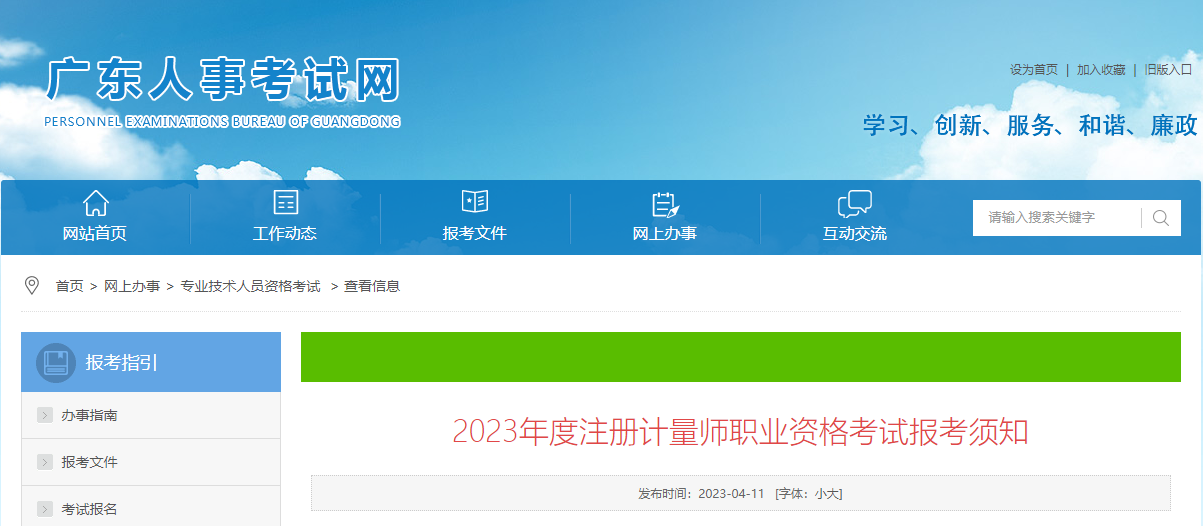This screenshot has height=526, width=1203.
Task: Click the house icon for 网站首页
Action: (95, 203)
